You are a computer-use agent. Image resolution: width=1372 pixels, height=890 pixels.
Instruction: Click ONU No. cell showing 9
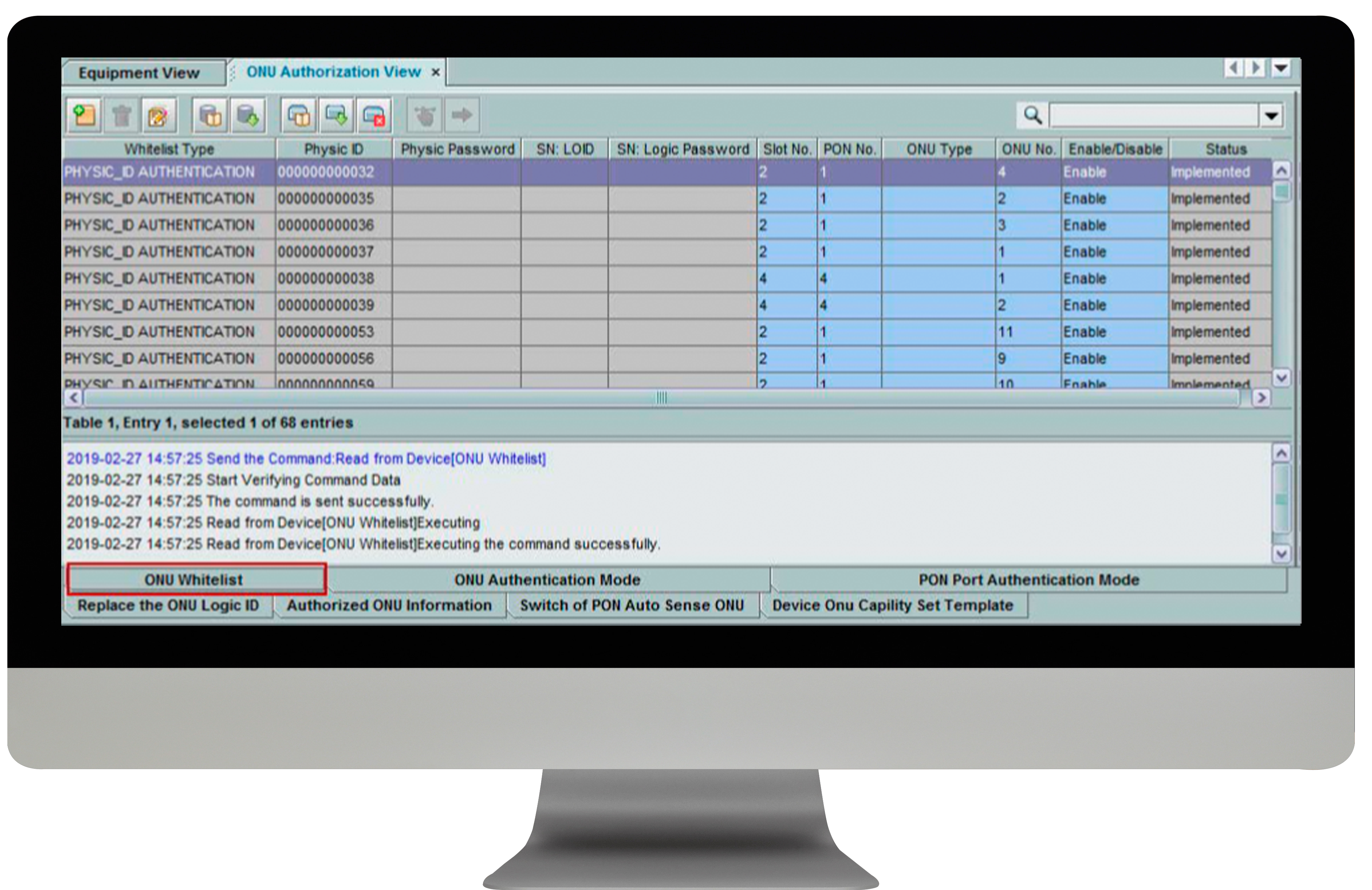point(1029,358)
